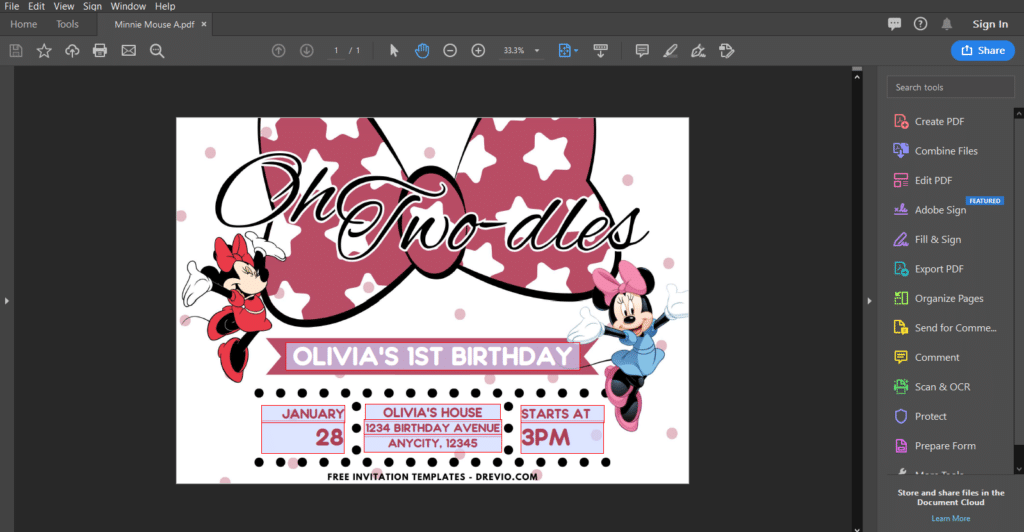Click the Search tools field
The height and width of the screenshot is (532, 1024).
[x=950, y=87]
